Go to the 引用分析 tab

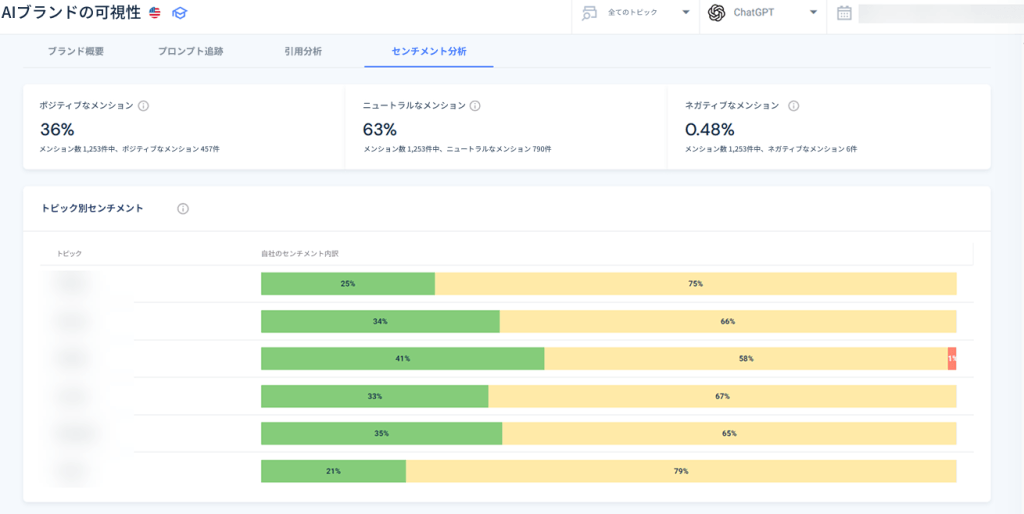[x=303, y=52]
